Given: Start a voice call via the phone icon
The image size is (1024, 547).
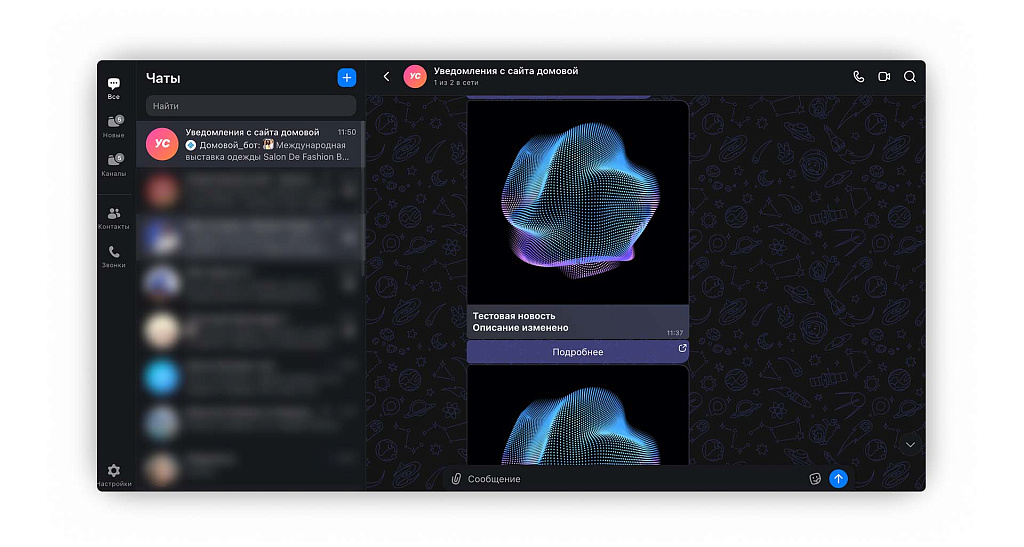Looking at the screenshot, I should tap(858, 77).
